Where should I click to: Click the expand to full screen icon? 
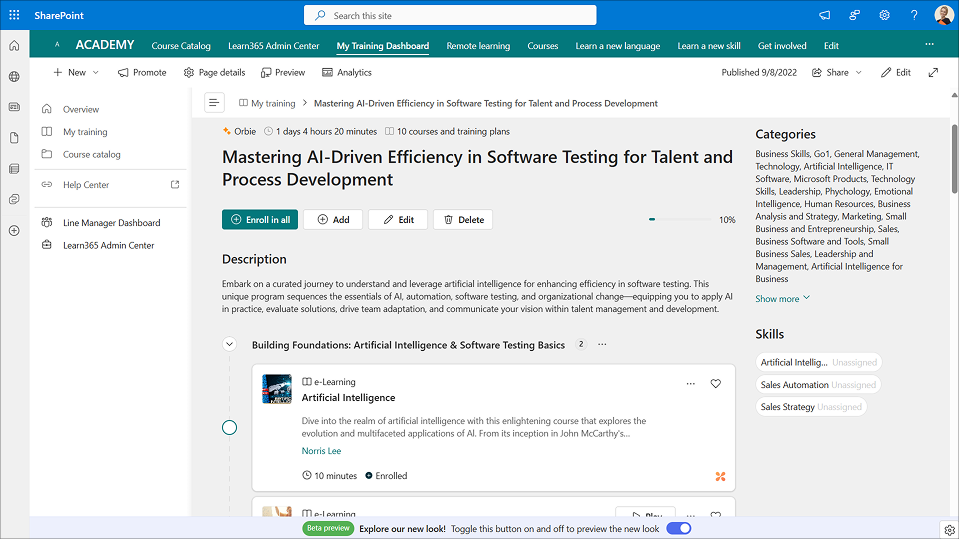coord(933,72)
